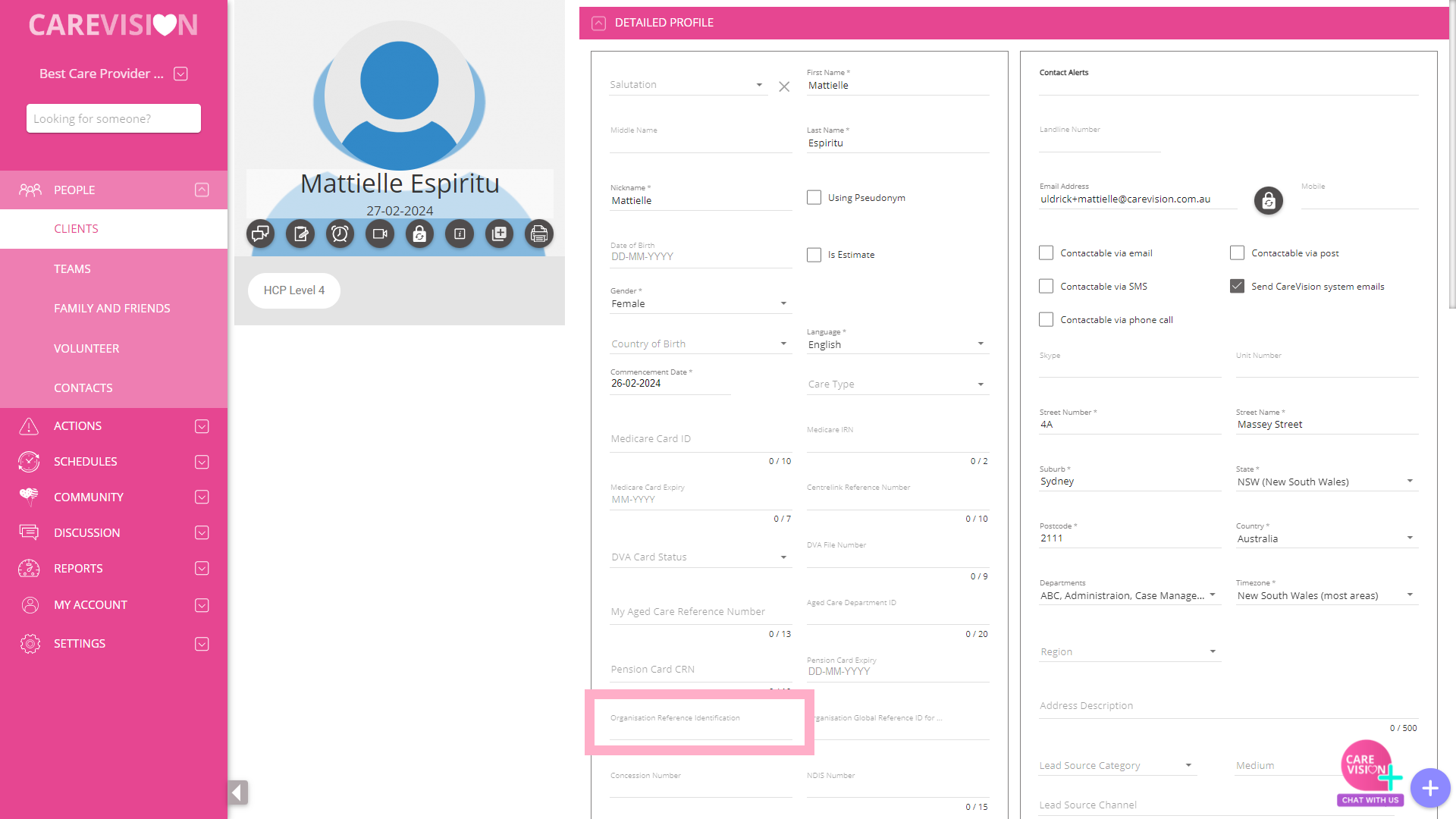The height and width of the screenshot is (819, 1456).
Task: Enable Contactable via phone call
Action: click(1046, 319)
